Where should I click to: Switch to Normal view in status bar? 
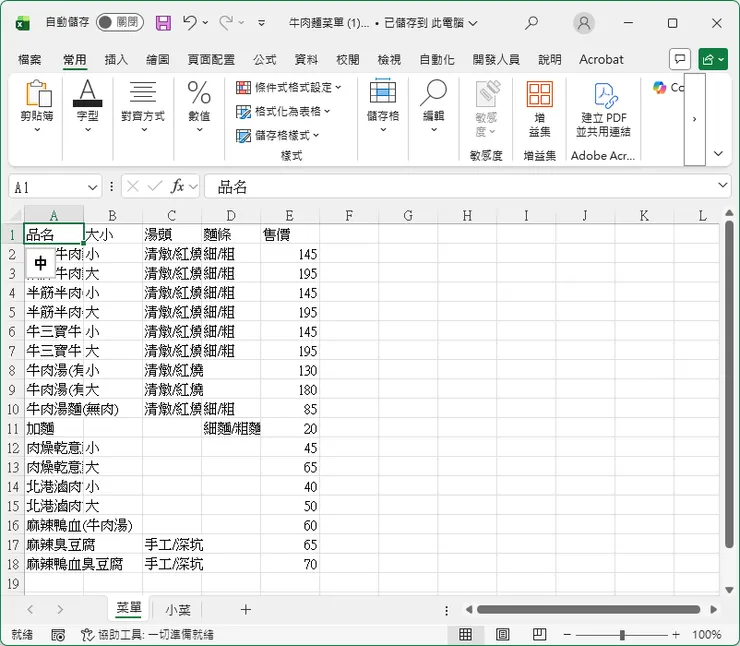(465, 634)
